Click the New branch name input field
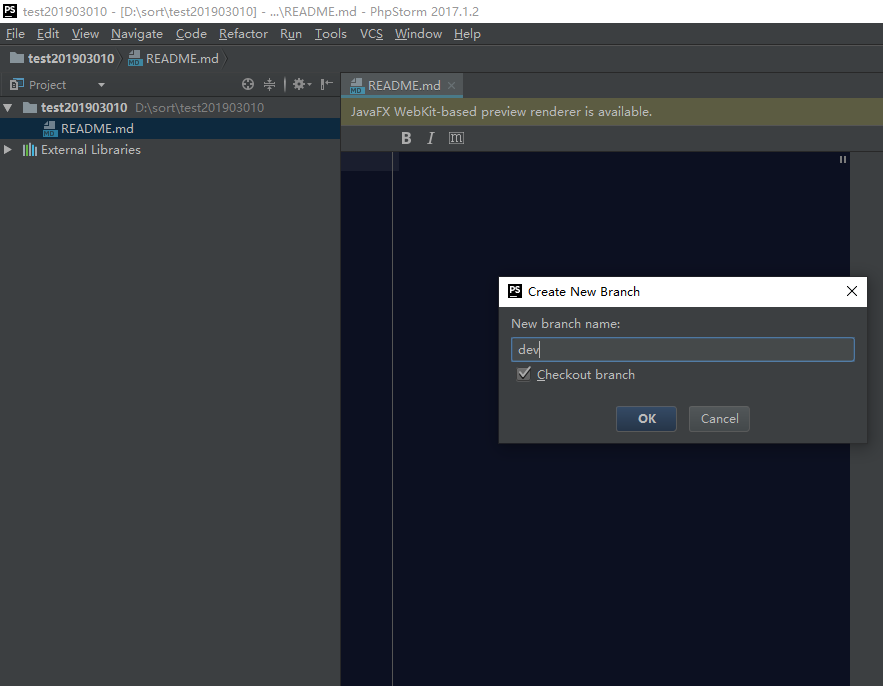The image size is (883, 686). (x=683, y=349)
